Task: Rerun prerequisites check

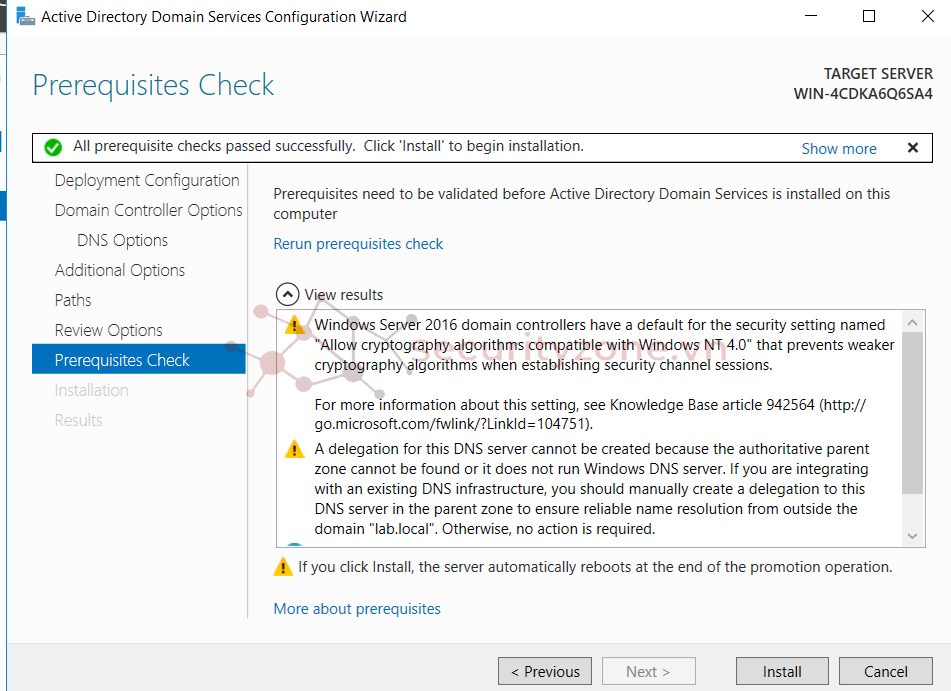Action: coord(358,244)
